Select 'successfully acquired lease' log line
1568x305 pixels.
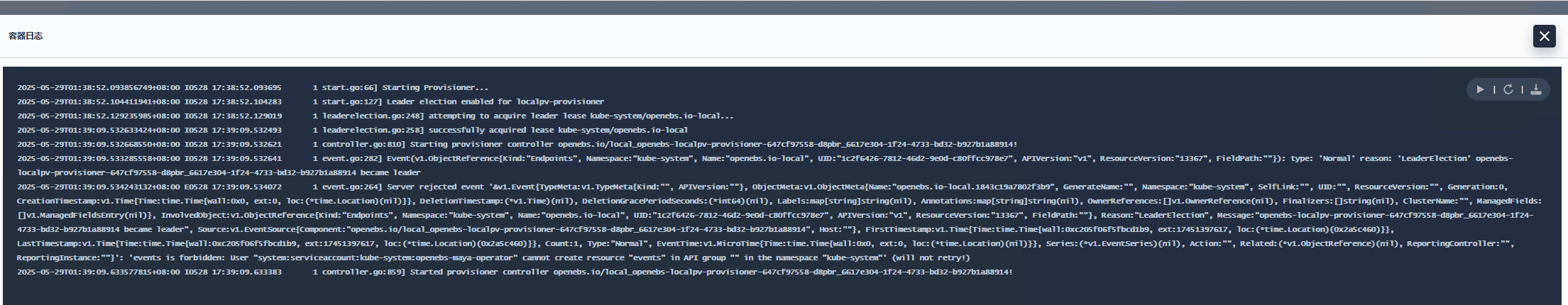353,131
